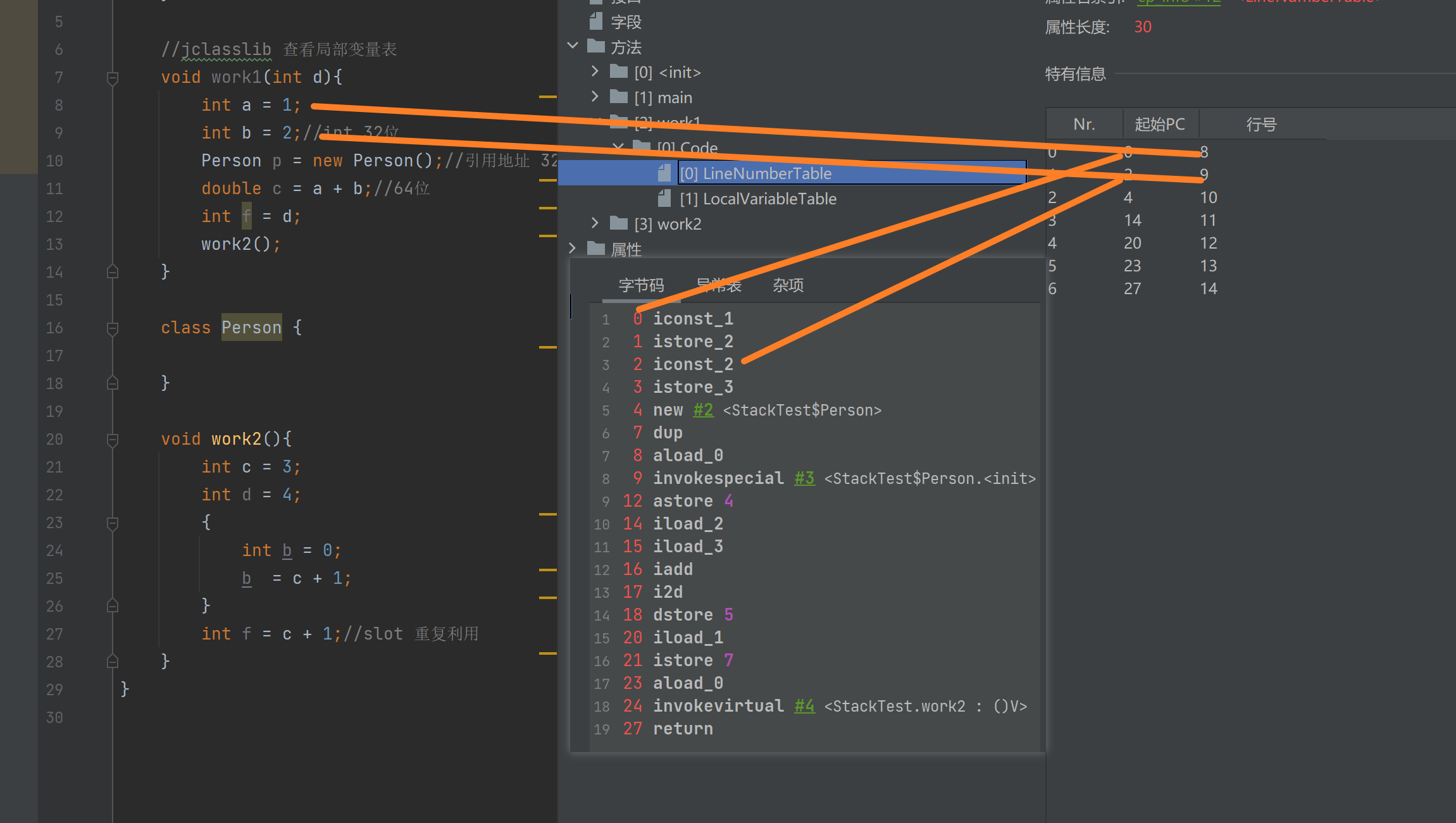Viewport: 1456px width, 823px height.
Task: Expand the 属性 tree node
Action: click(x=573, y=249)
